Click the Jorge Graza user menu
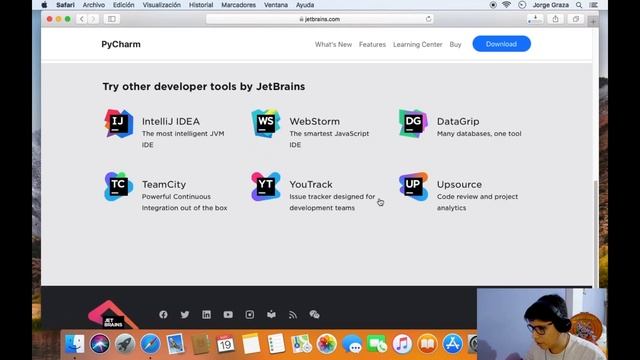 (x=550, y=5)
